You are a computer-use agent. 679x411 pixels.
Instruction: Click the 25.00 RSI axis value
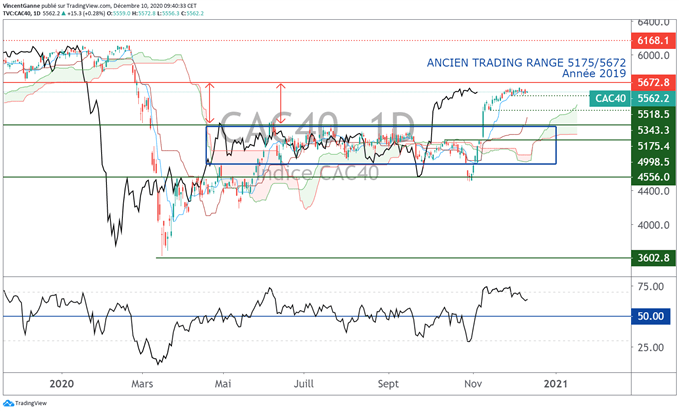pos(650,347)
